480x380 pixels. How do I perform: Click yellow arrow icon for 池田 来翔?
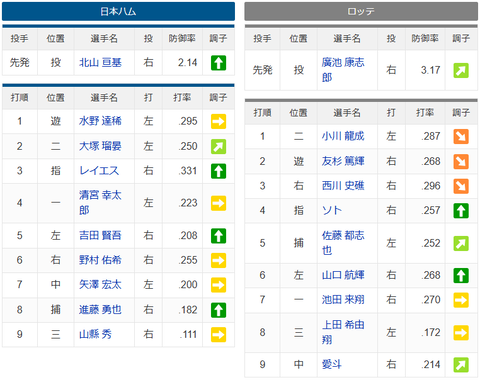(461, 300)
